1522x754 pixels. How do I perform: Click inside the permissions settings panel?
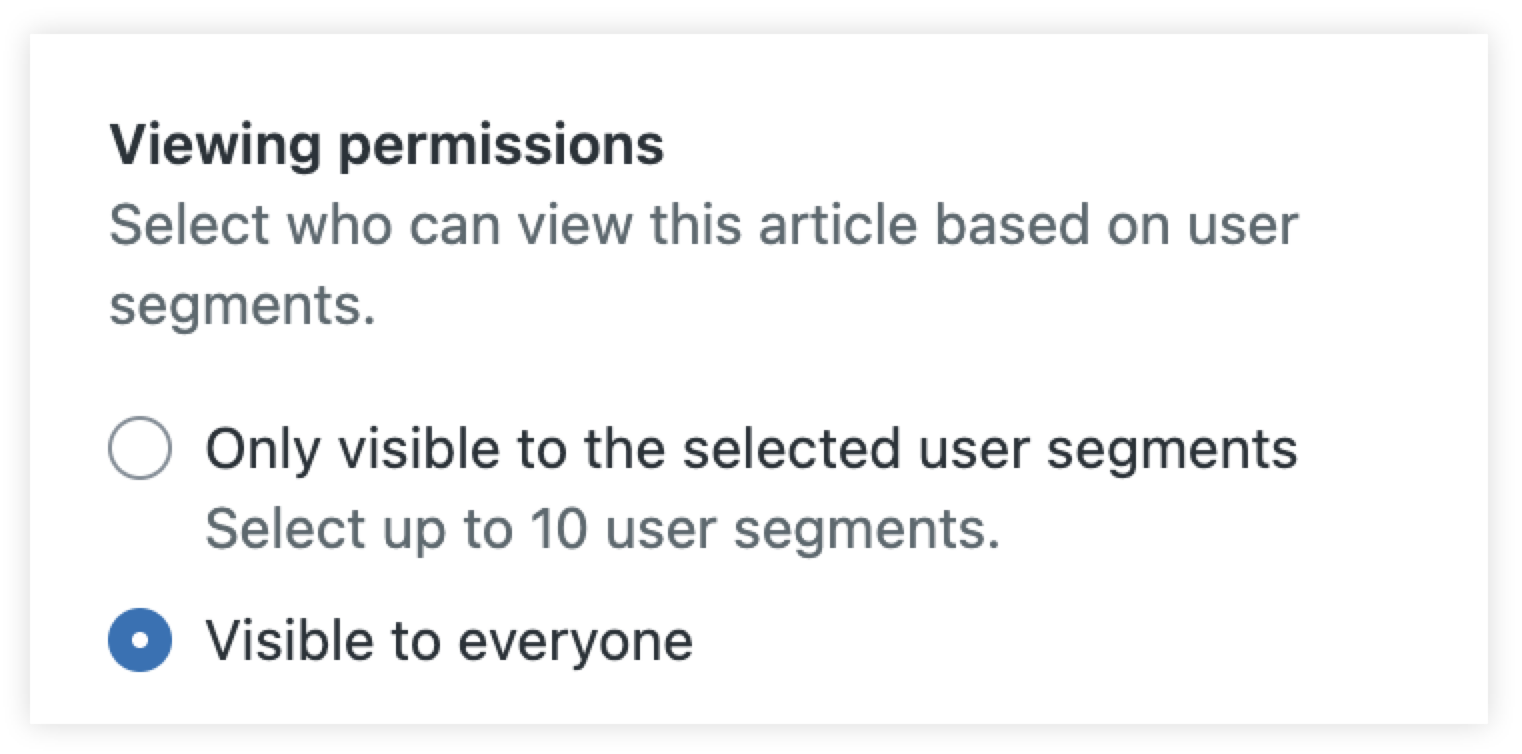click(x=760, y=380)
